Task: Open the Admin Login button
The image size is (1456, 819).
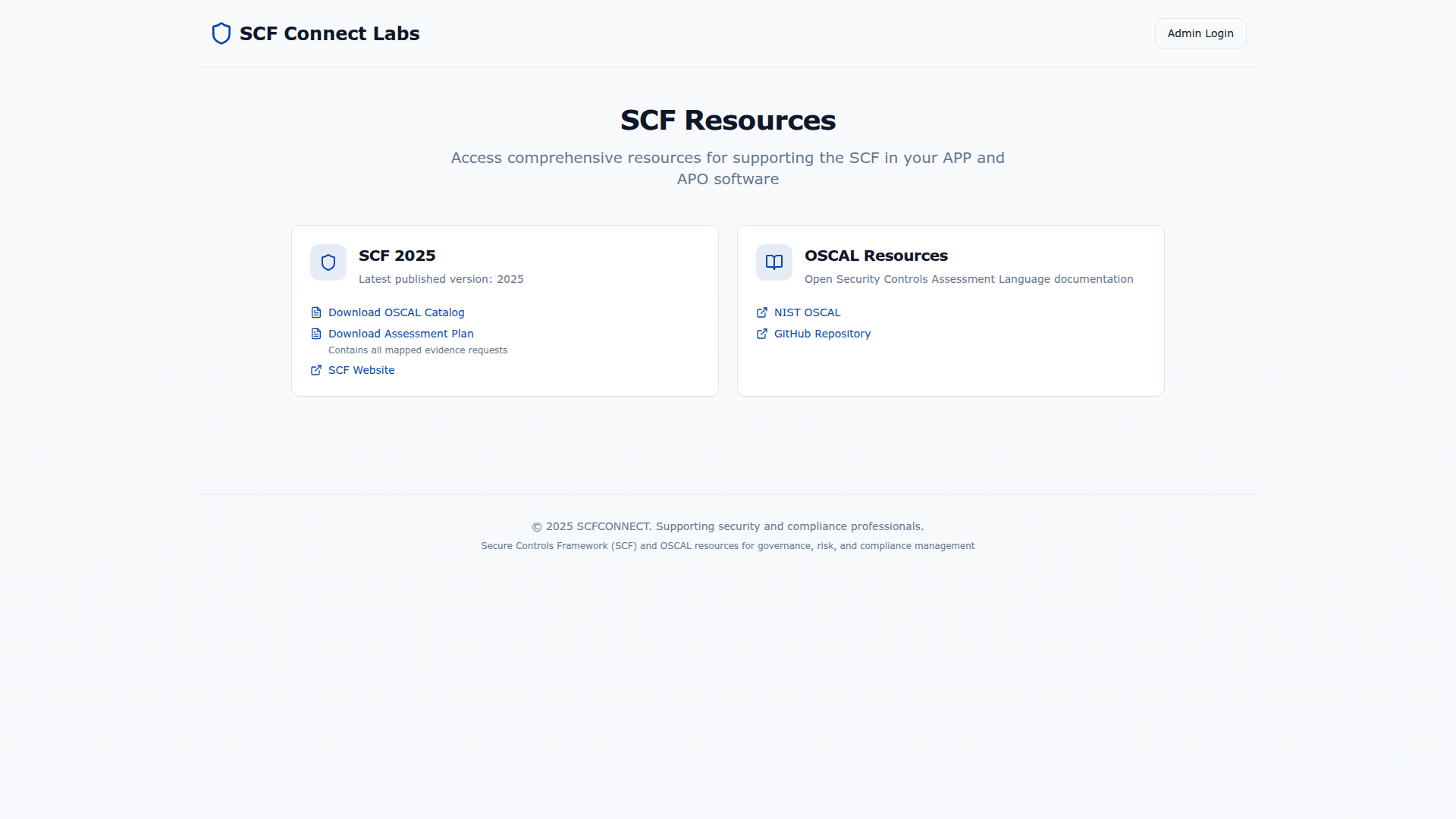Action: [x=1200, y=33]
